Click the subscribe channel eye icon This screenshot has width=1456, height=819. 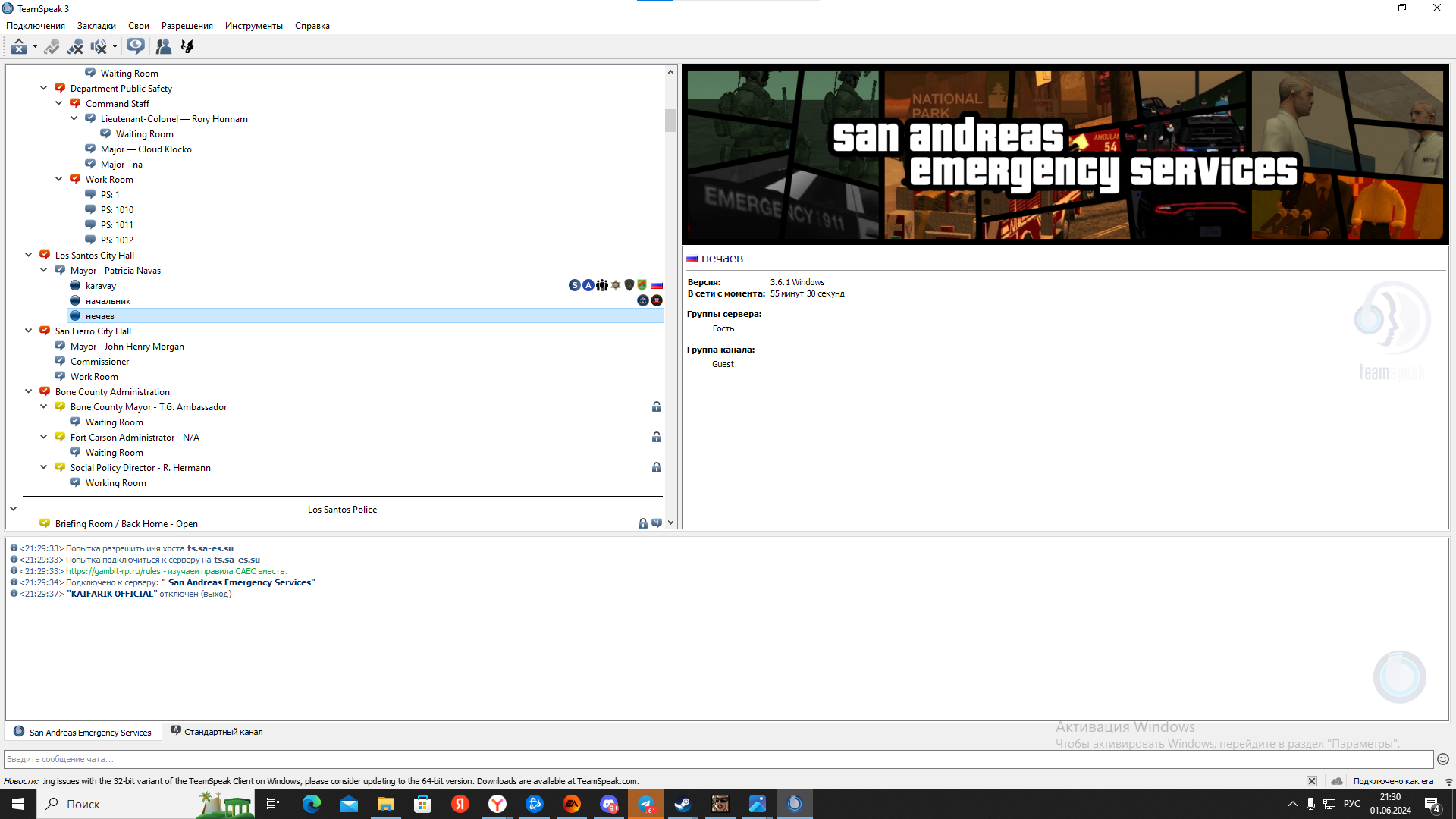tap(136, 47)
